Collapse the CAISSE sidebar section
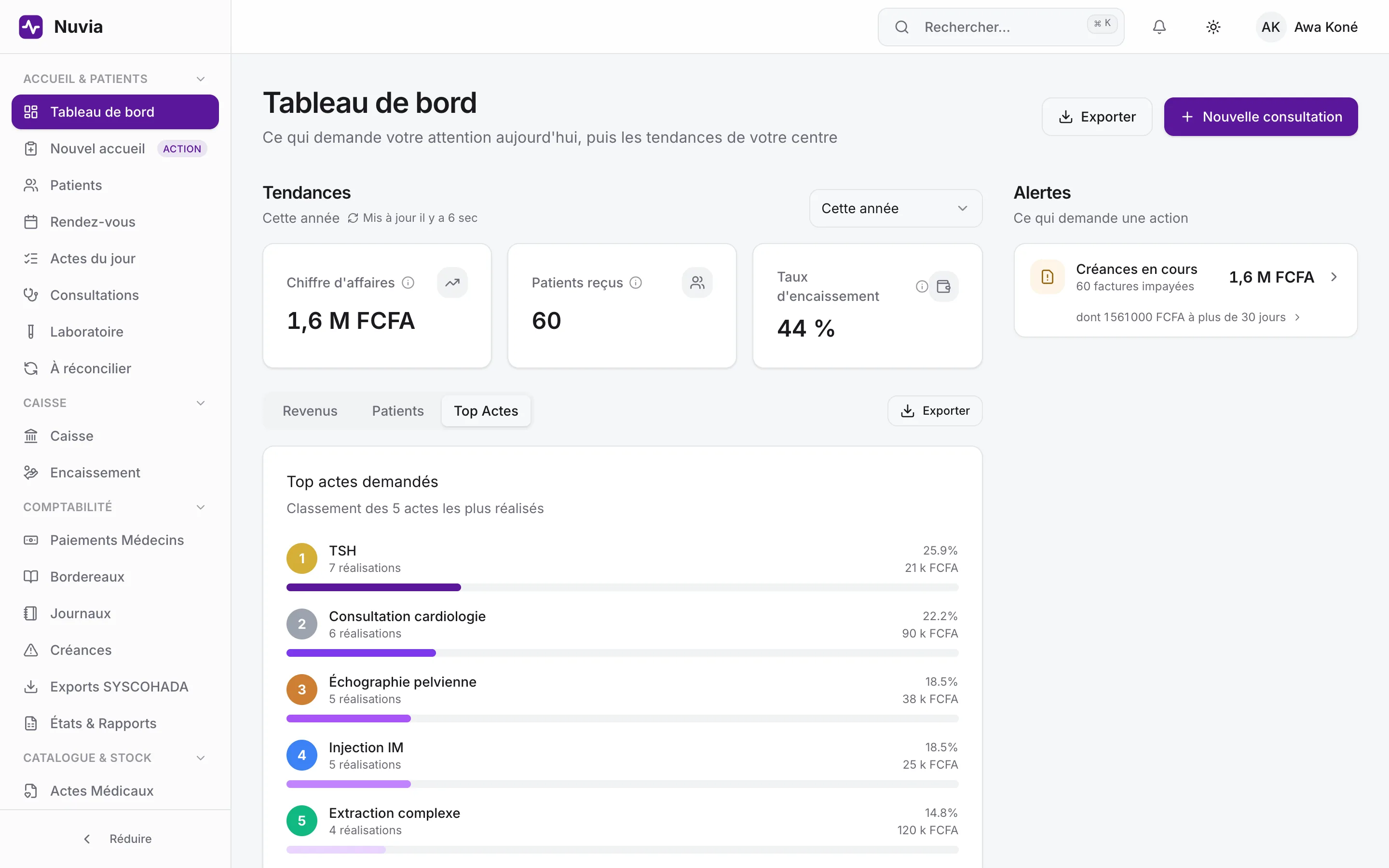Image resolution: width=1389 pixels, height=868 pixels. coord(200,403)
